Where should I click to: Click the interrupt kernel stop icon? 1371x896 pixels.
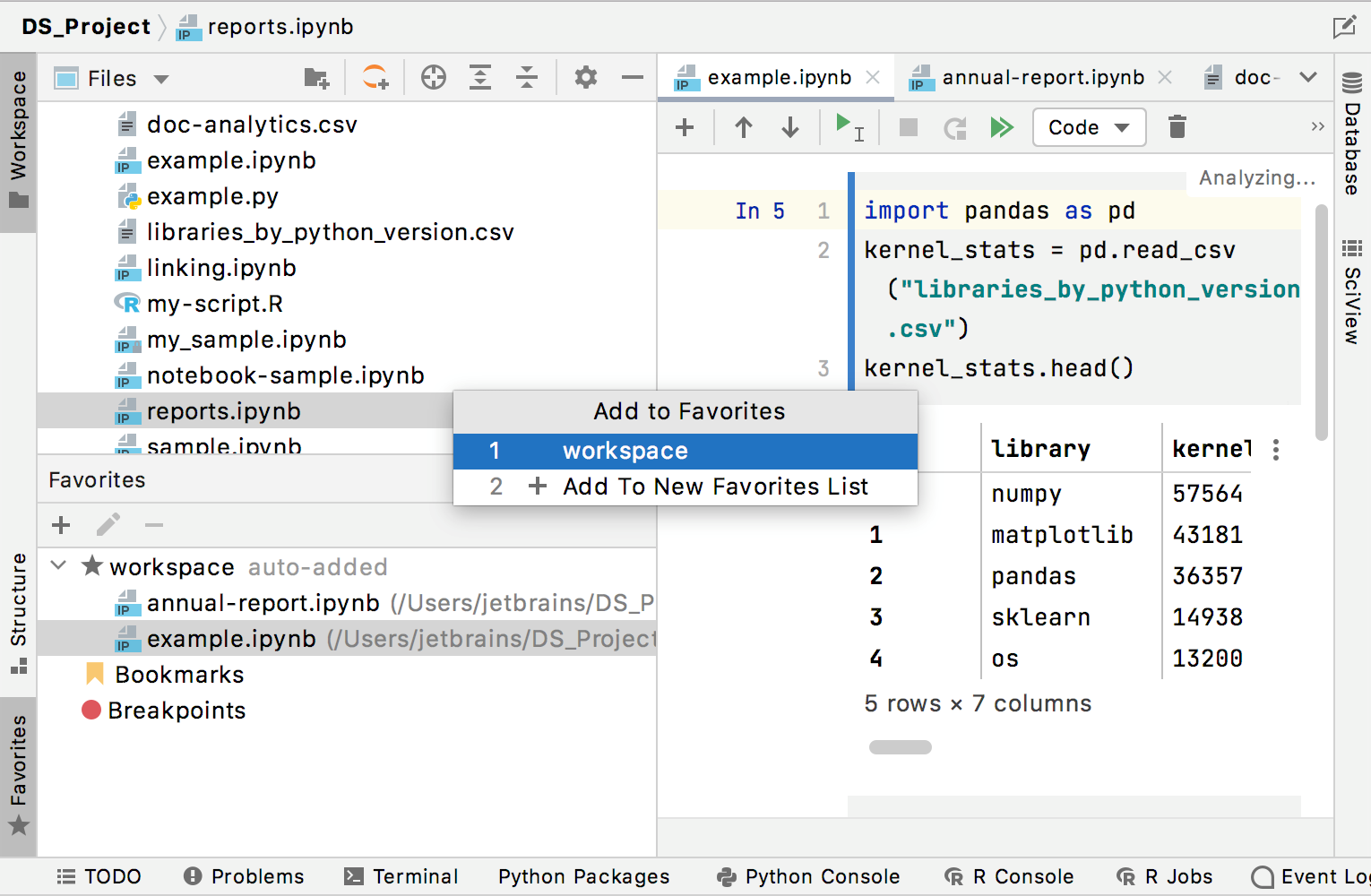tap(909, 127)
